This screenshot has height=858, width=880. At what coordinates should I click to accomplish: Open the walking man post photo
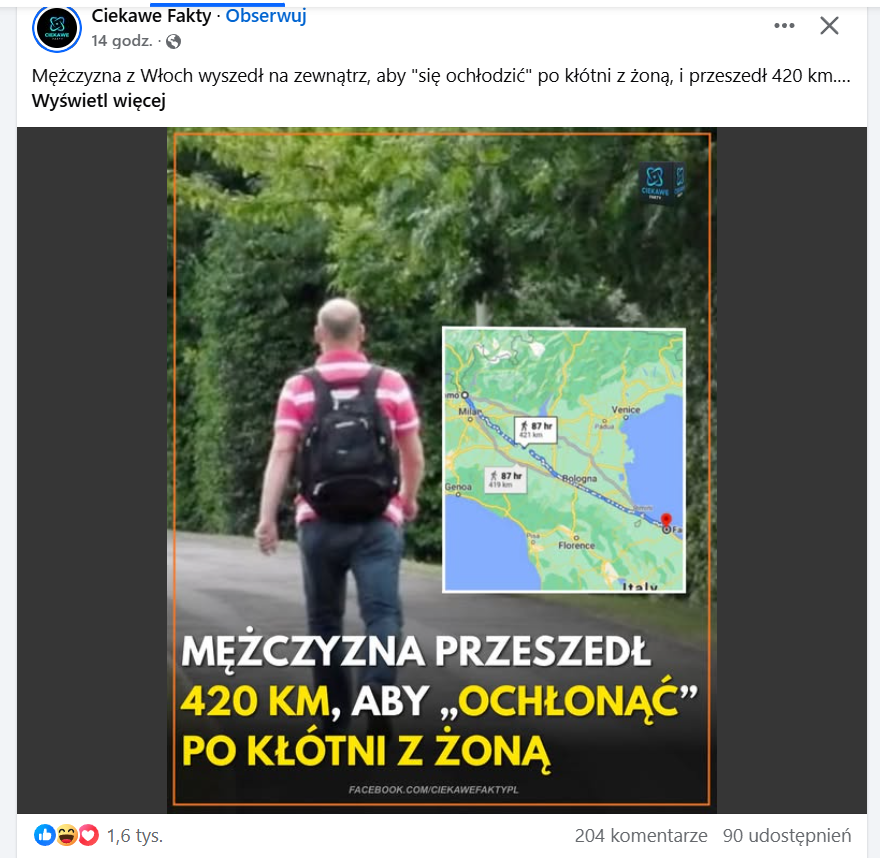442,470
